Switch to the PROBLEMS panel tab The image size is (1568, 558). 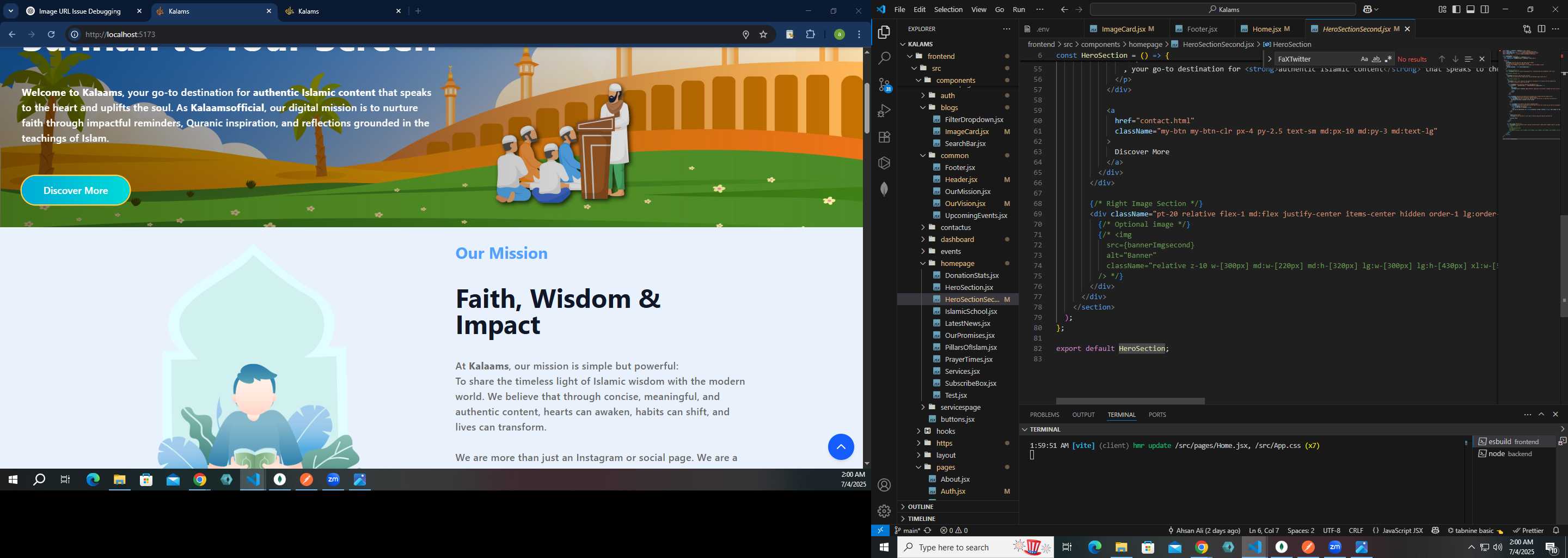click(1045, 415)
